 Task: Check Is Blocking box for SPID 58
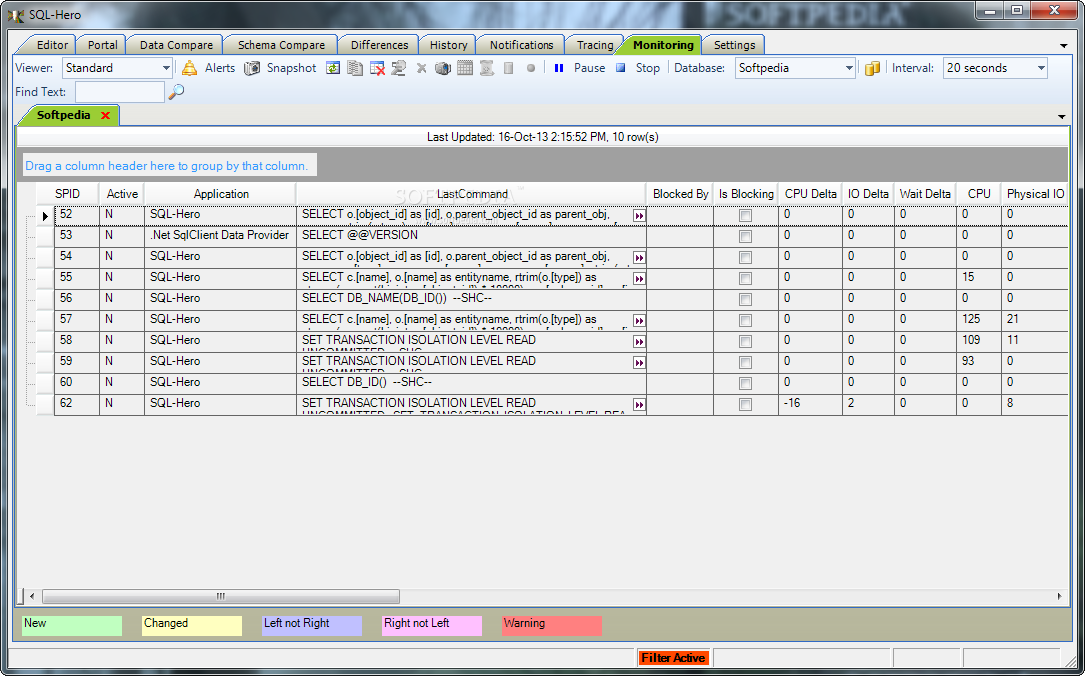[x=745, y=341]
